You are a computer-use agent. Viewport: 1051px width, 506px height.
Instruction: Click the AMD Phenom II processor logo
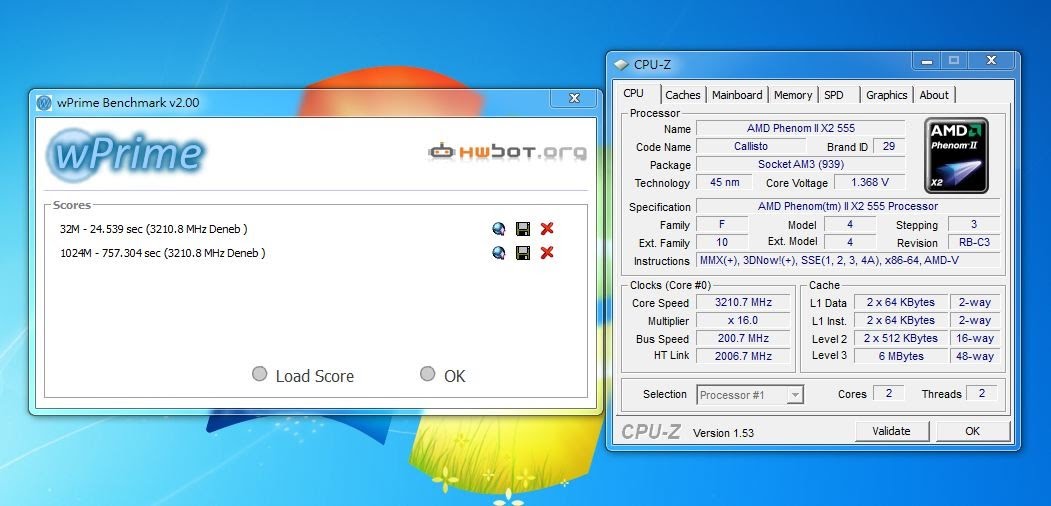(x=956, y=155)
